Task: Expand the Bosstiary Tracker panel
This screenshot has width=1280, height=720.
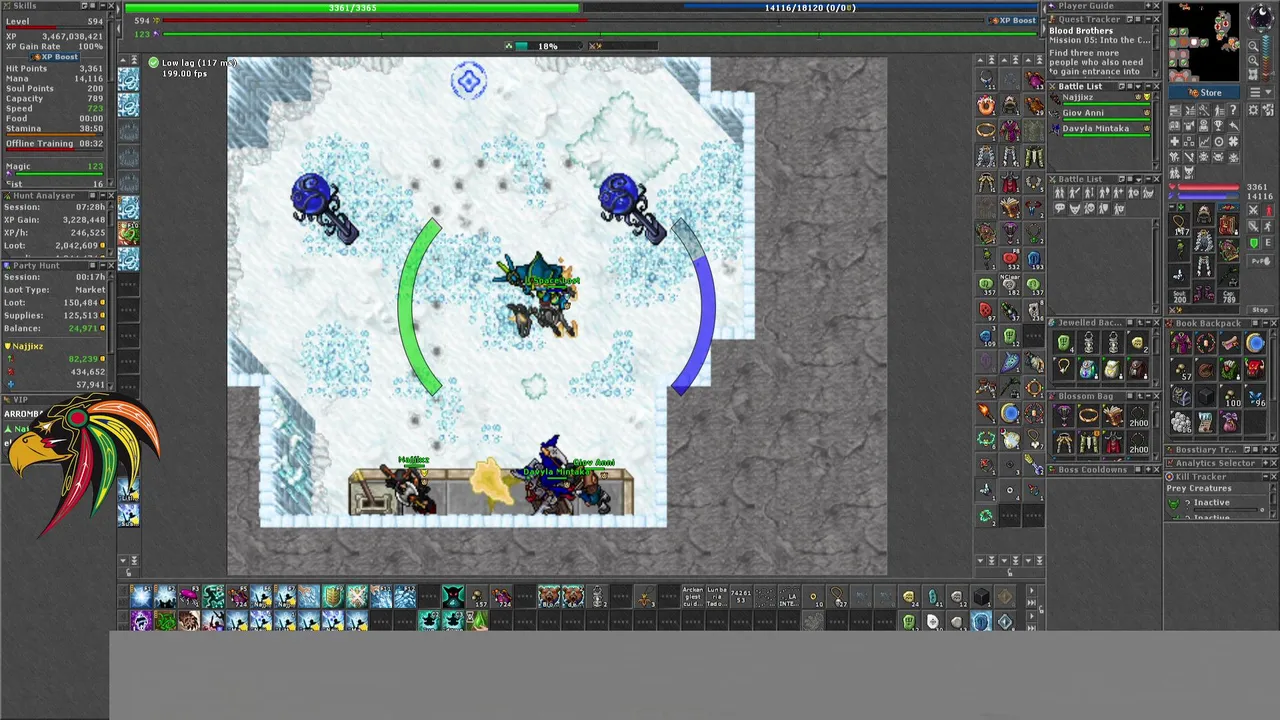Action: [1265, 450]
